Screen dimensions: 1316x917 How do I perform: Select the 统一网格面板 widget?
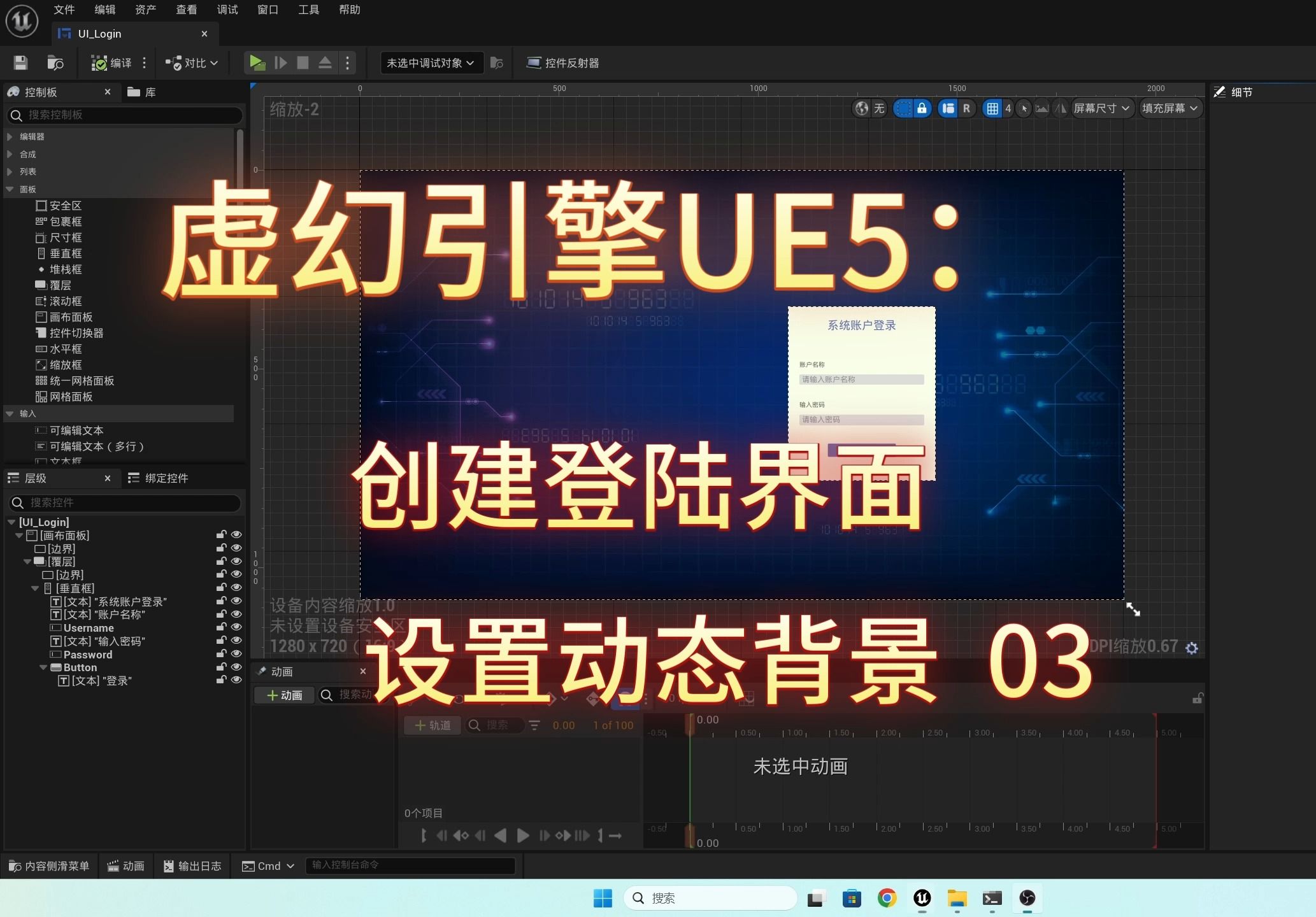pos(75,381)
